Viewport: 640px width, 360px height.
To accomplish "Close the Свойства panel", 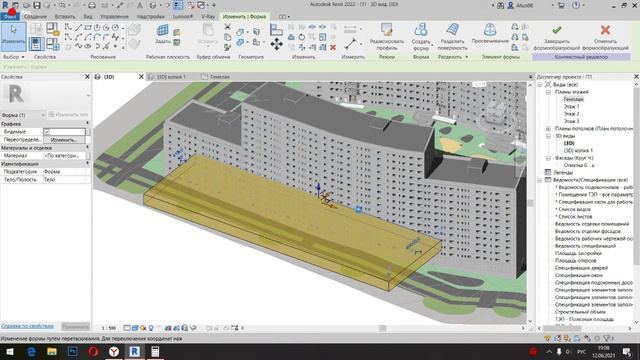I will tap(87, 77).
